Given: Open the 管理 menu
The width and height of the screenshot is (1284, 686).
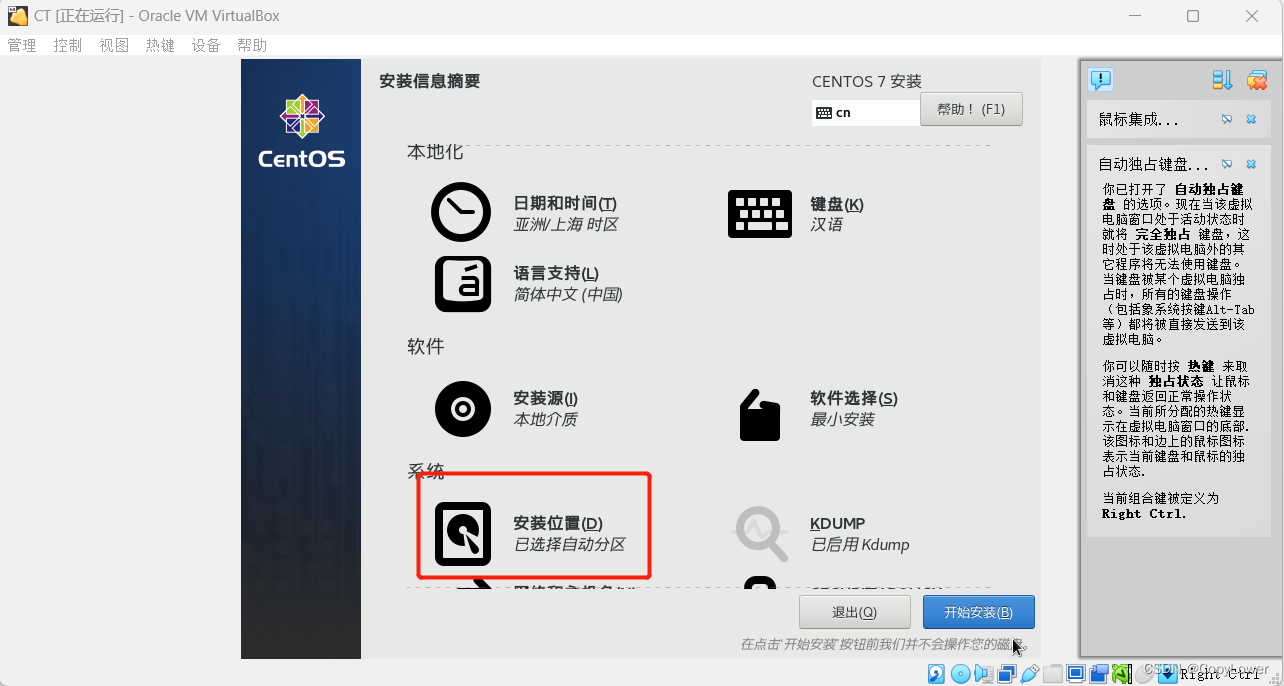Looking at the screenshot, I should [22, 45].
